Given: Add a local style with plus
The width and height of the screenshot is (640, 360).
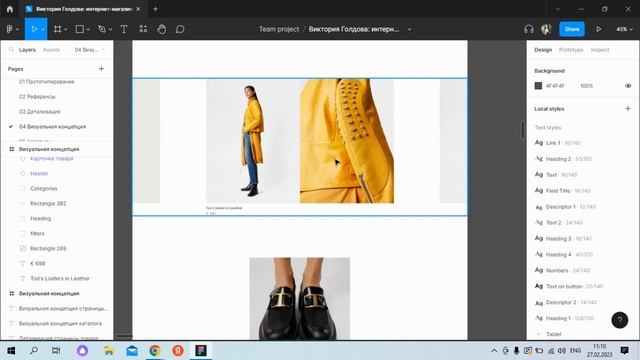Looking at the screenshot, I should point(628,109).
